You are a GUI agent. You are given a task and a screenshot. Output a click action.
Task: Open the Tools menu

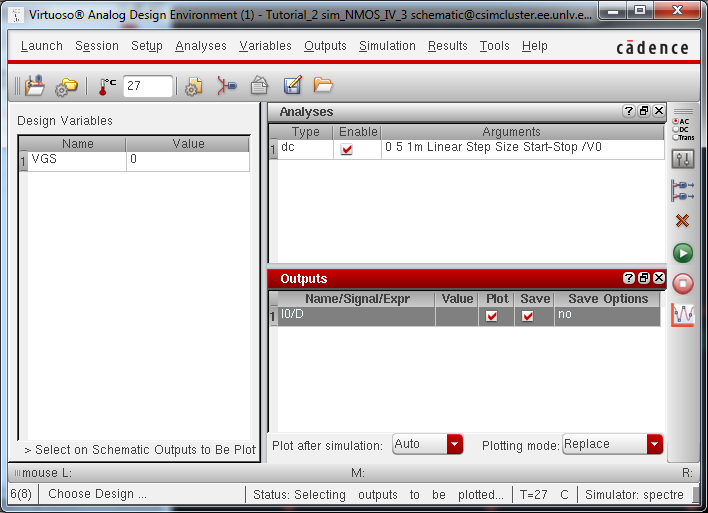[494, 46]
